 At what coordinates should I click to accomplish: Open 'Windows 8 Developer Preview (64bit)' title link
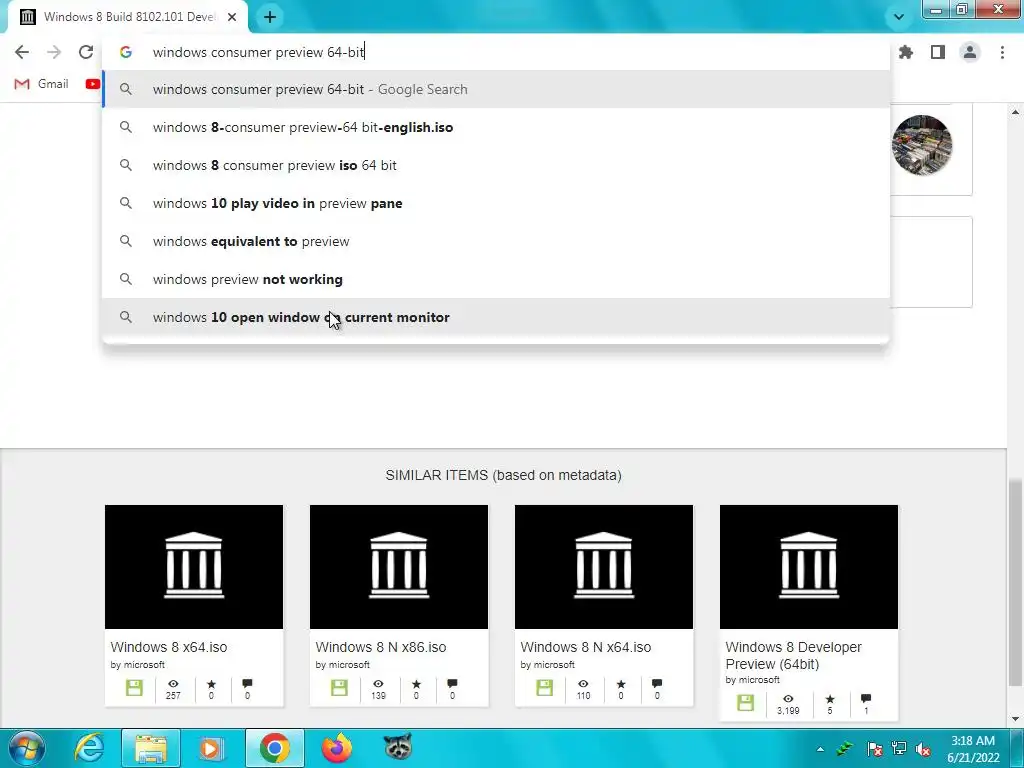tap(793, 656)
